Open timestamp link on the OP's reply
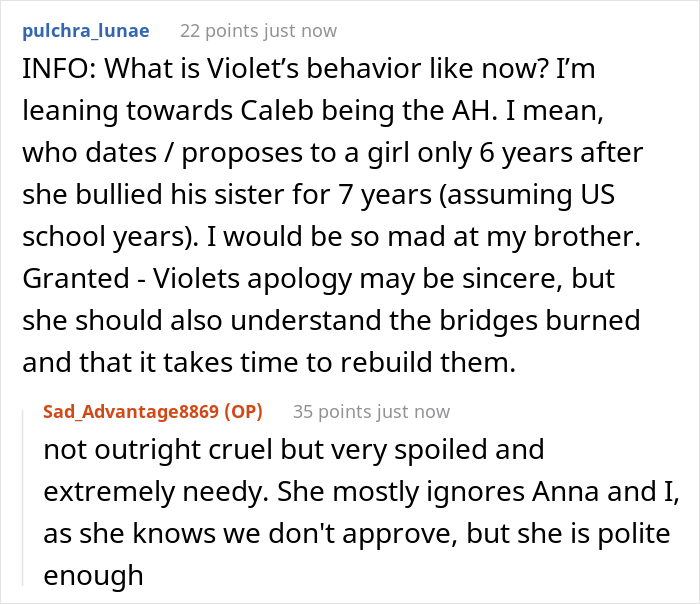This screenshot has width=700, height=604. (413, 411)
